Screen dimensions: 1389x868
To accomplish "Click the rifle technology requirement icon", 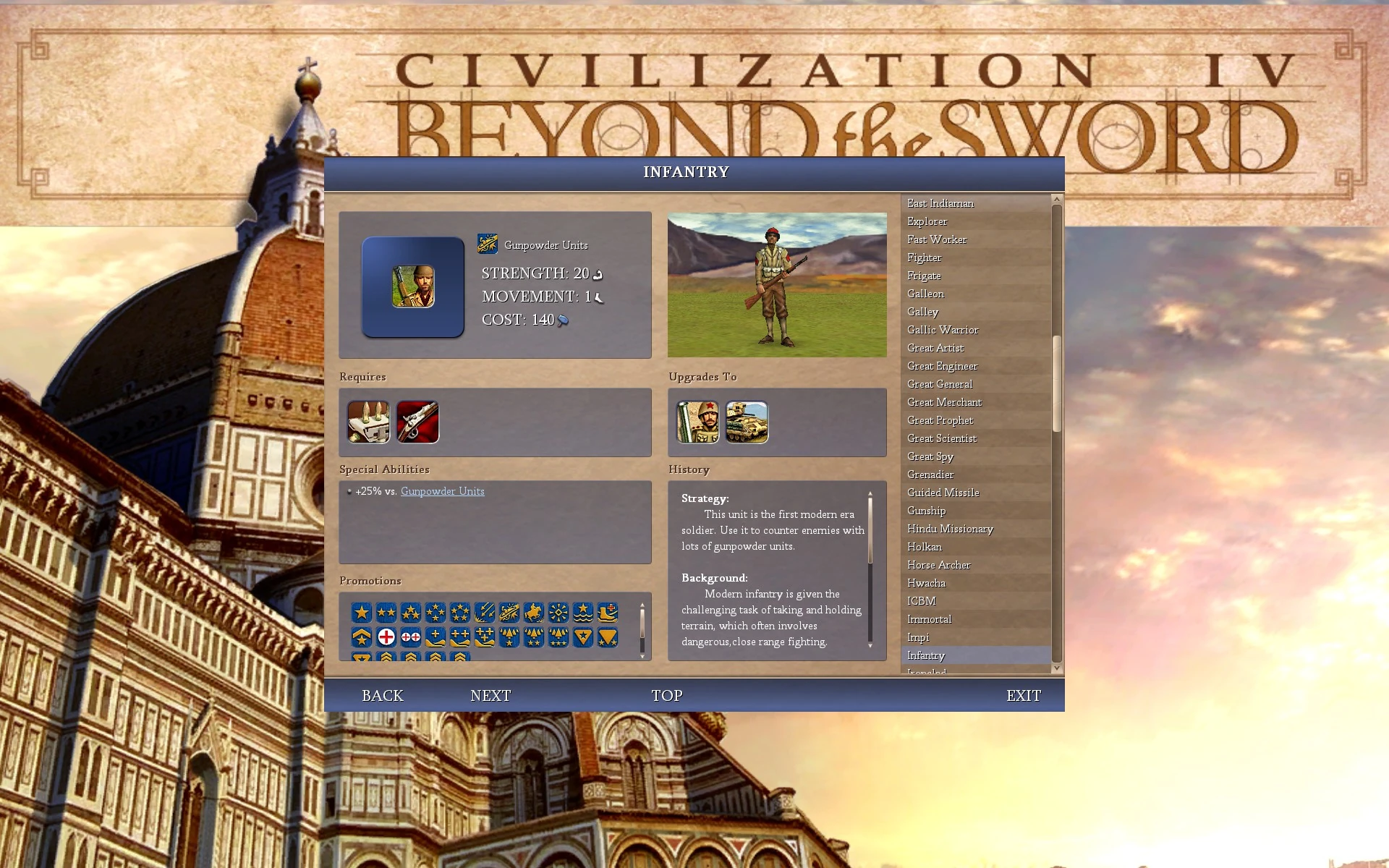I will coord(417,422).
